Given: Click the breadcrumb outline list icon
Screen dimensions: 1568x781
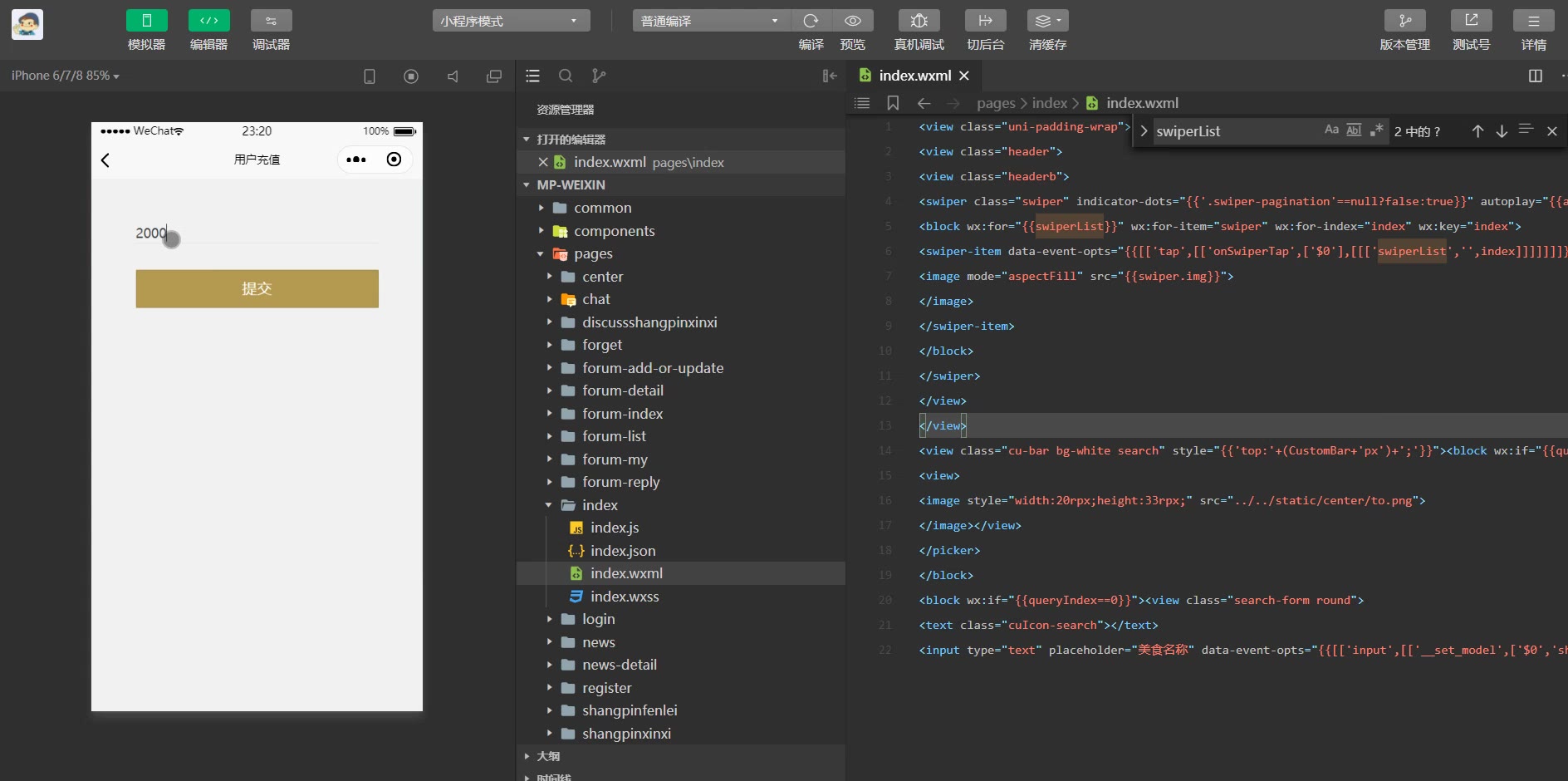Looking at the screenshot, I should coord(862,103).
